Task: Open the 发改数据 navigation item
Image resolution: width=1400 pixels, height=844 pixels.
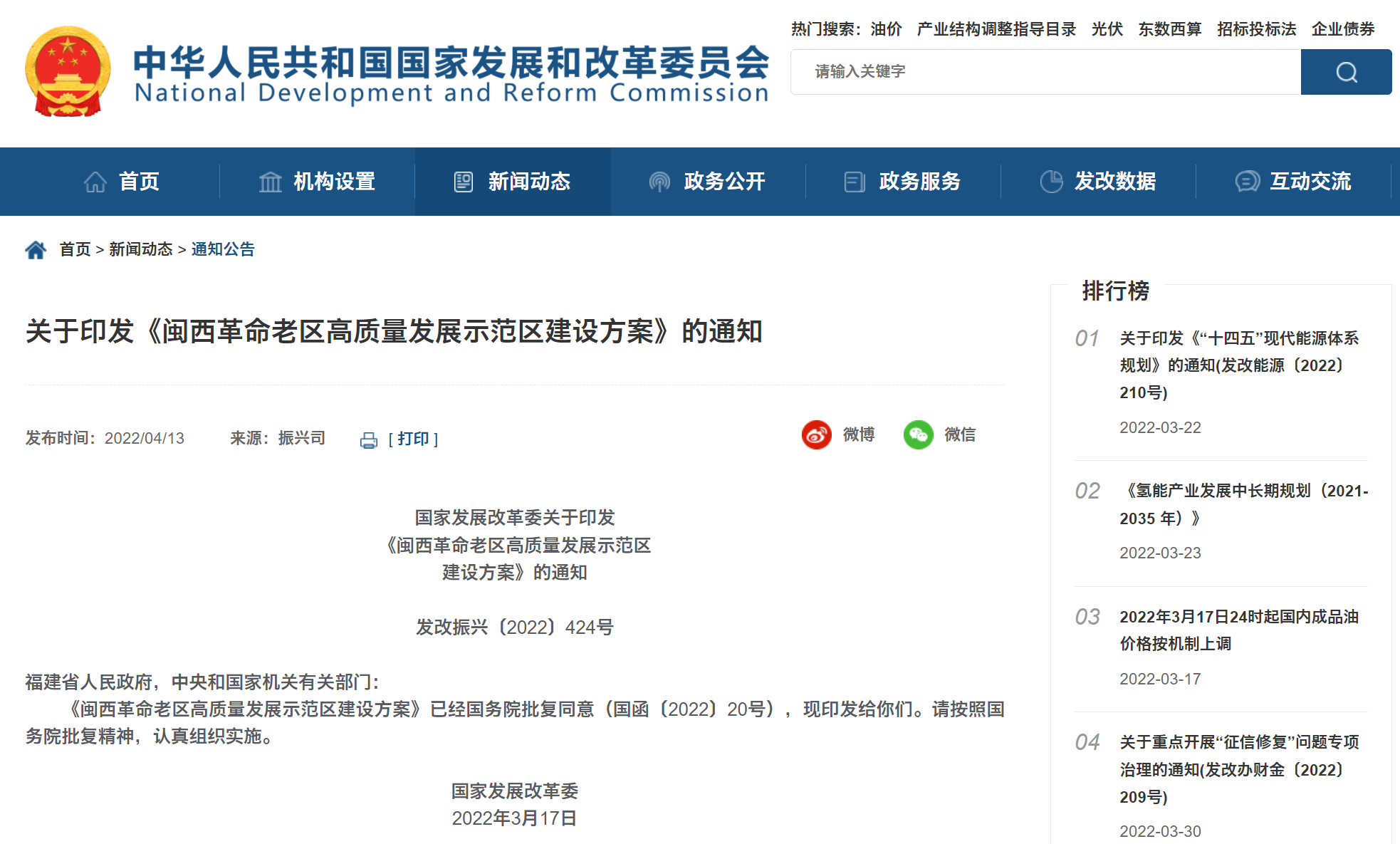Action: (x=1098, y=182)
